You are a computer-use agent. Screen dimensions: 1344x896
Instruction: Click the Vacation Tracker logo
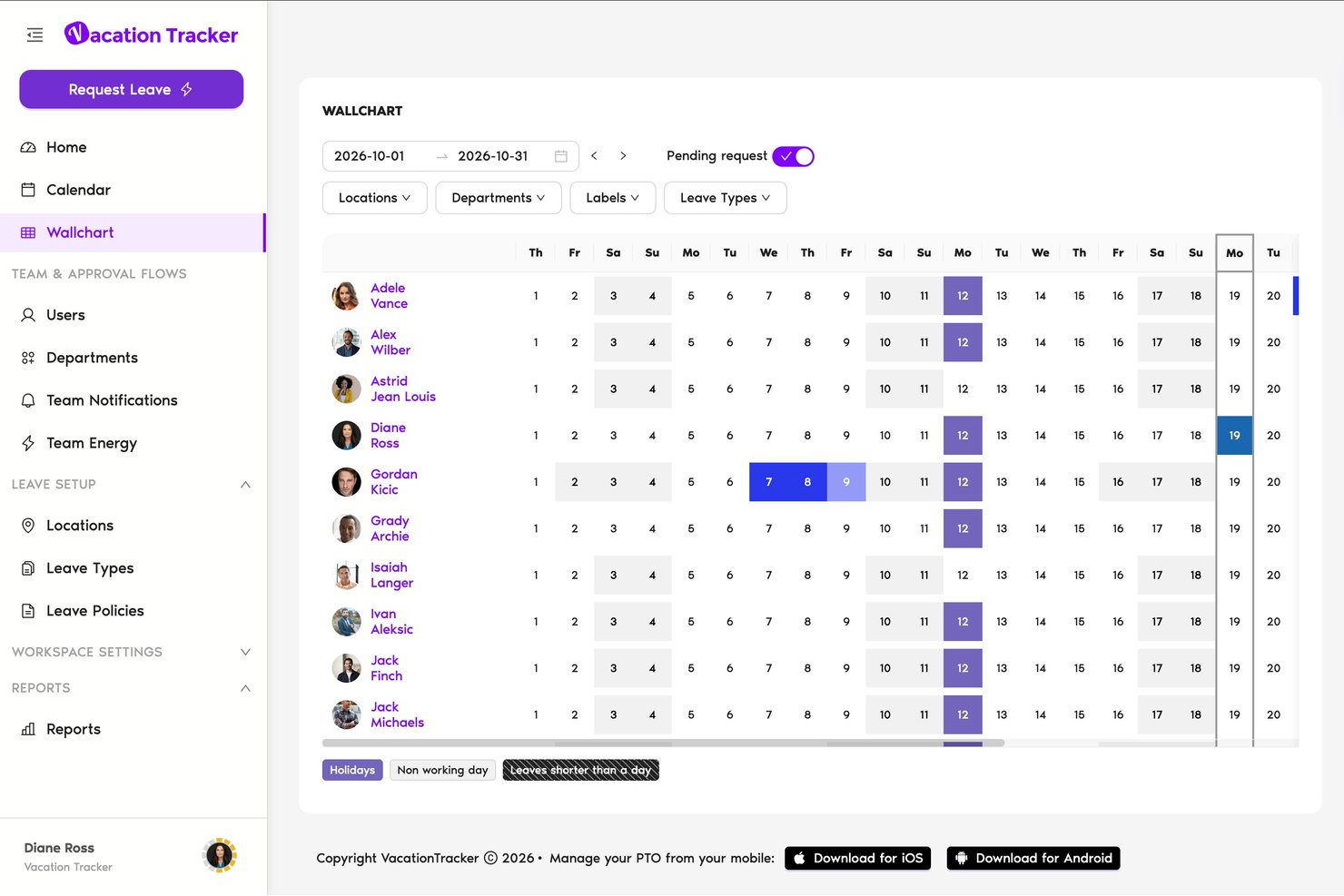[151, 34]
